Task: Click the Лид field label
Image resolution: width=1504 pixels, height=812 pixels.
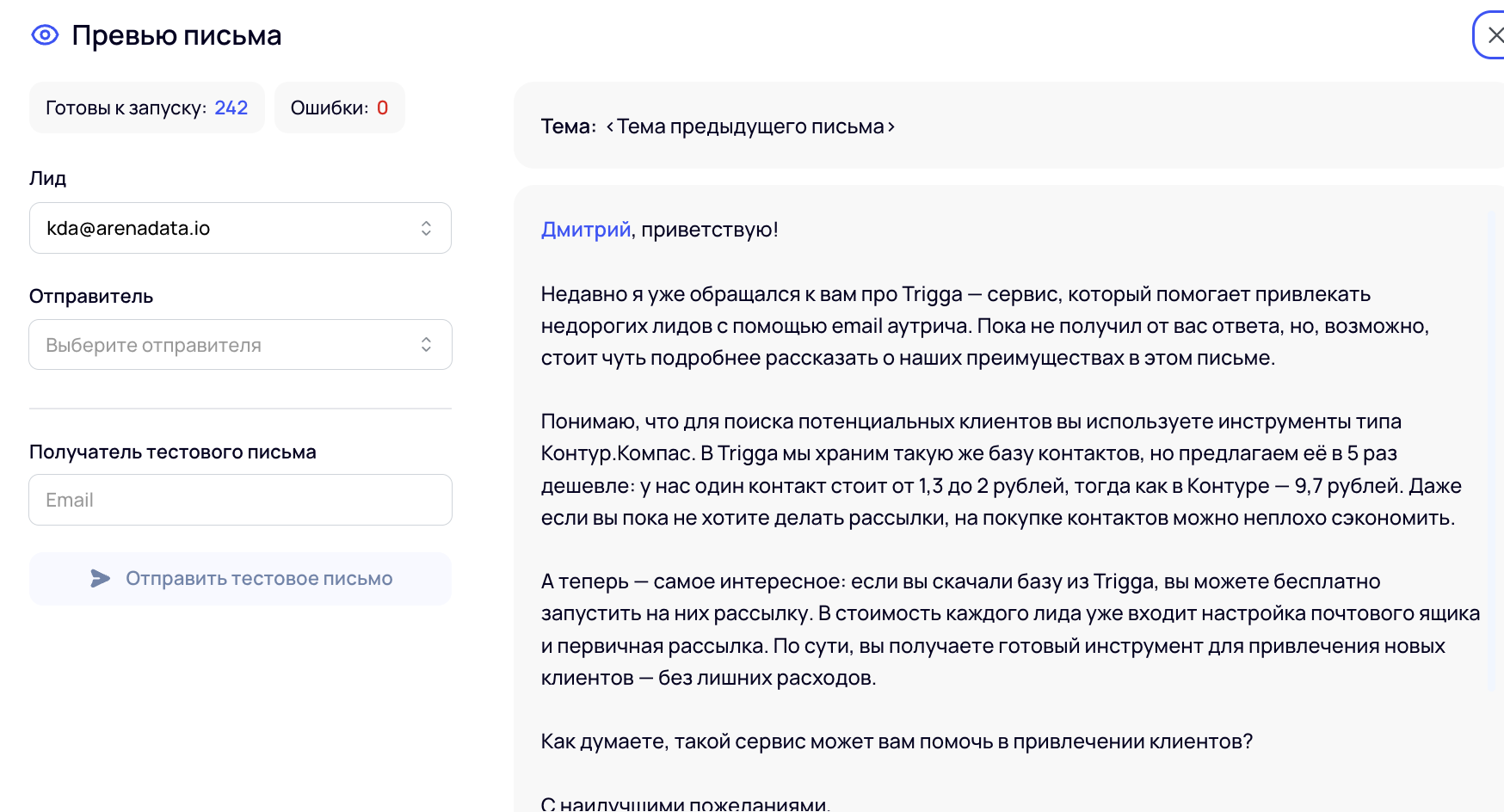Action: coord(48,178)
